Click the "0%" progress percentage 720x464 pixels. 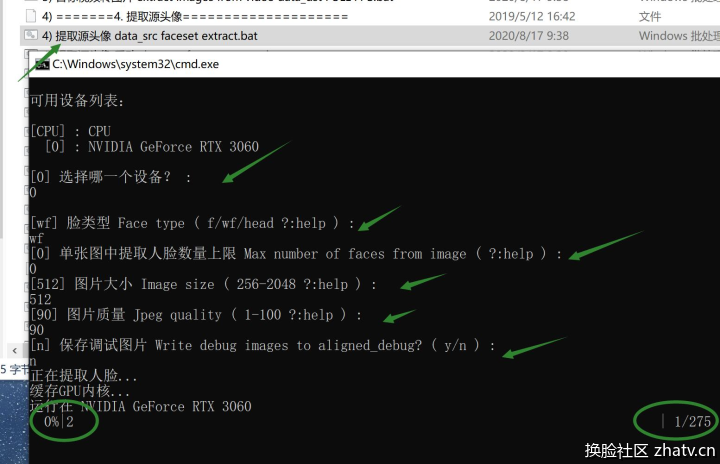pos(52,421)
